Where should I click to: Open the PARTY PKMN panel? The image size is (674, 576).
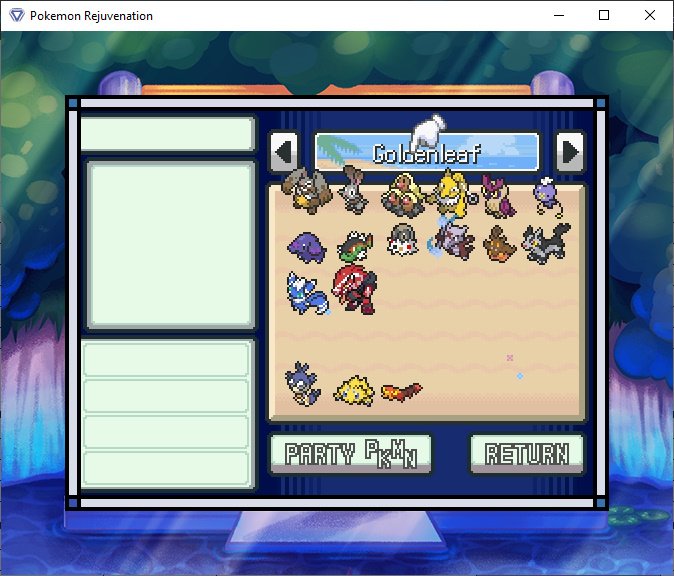pos(350,454)
